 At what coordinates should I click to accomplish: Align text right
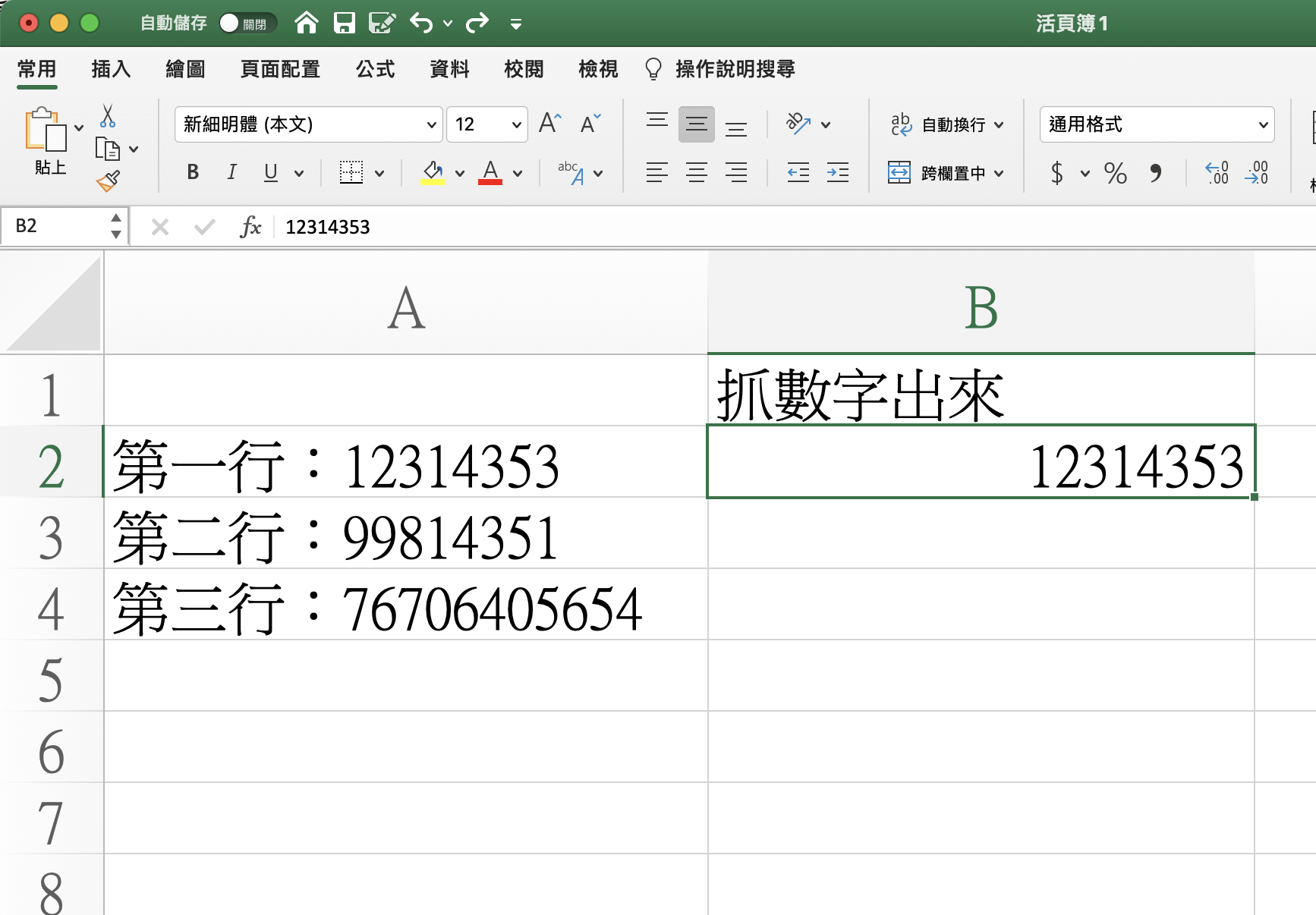pos(736,173)
